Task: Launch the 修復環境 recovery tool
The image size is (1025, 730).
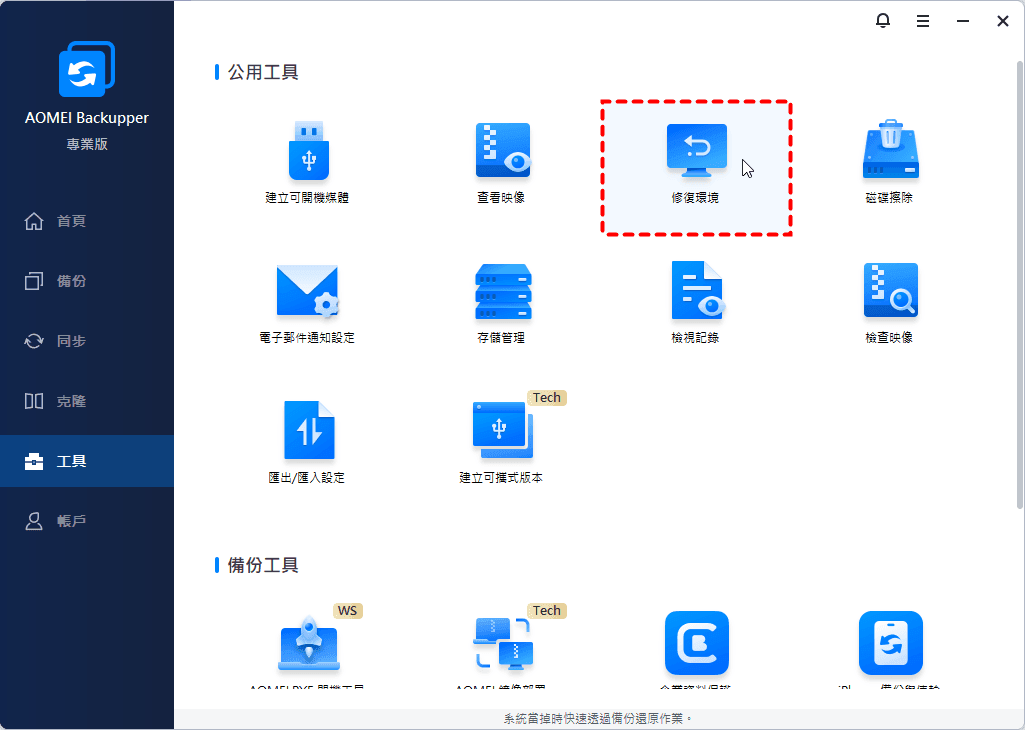Action: (x=696, y=152)
